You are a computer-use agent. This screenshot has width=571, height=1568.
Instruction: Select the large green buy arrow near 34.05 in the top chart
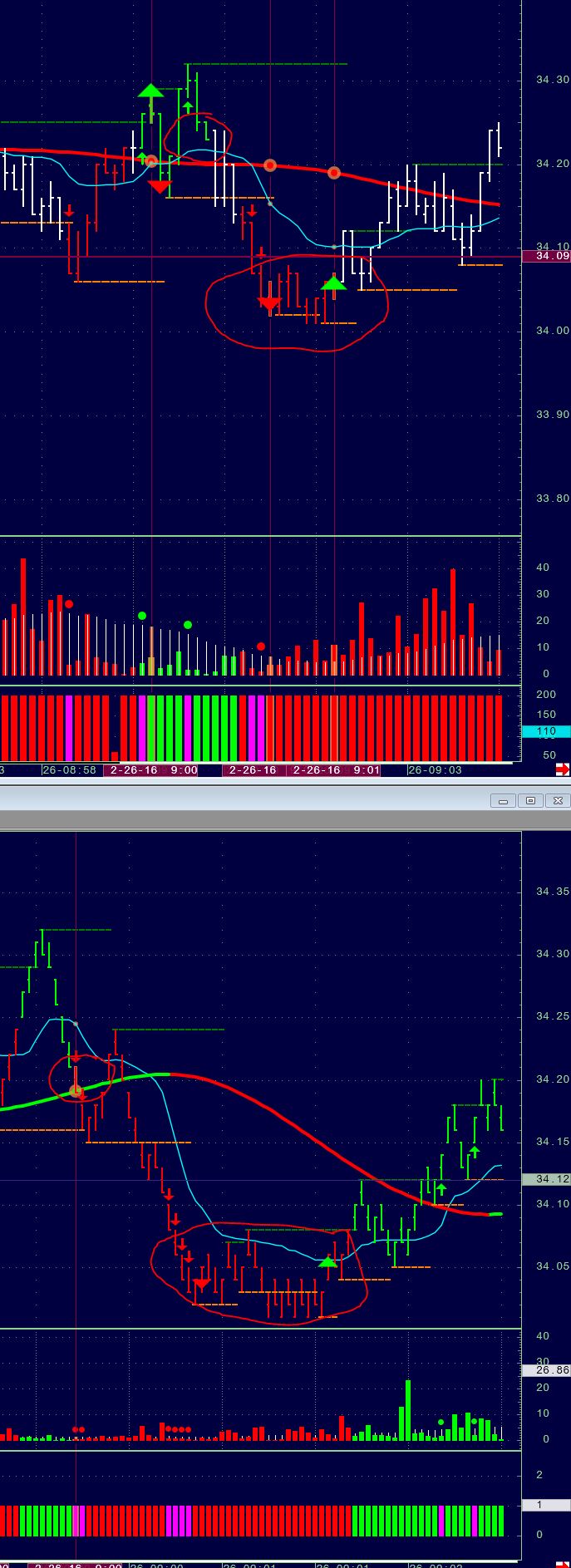(x=333, y=284)
